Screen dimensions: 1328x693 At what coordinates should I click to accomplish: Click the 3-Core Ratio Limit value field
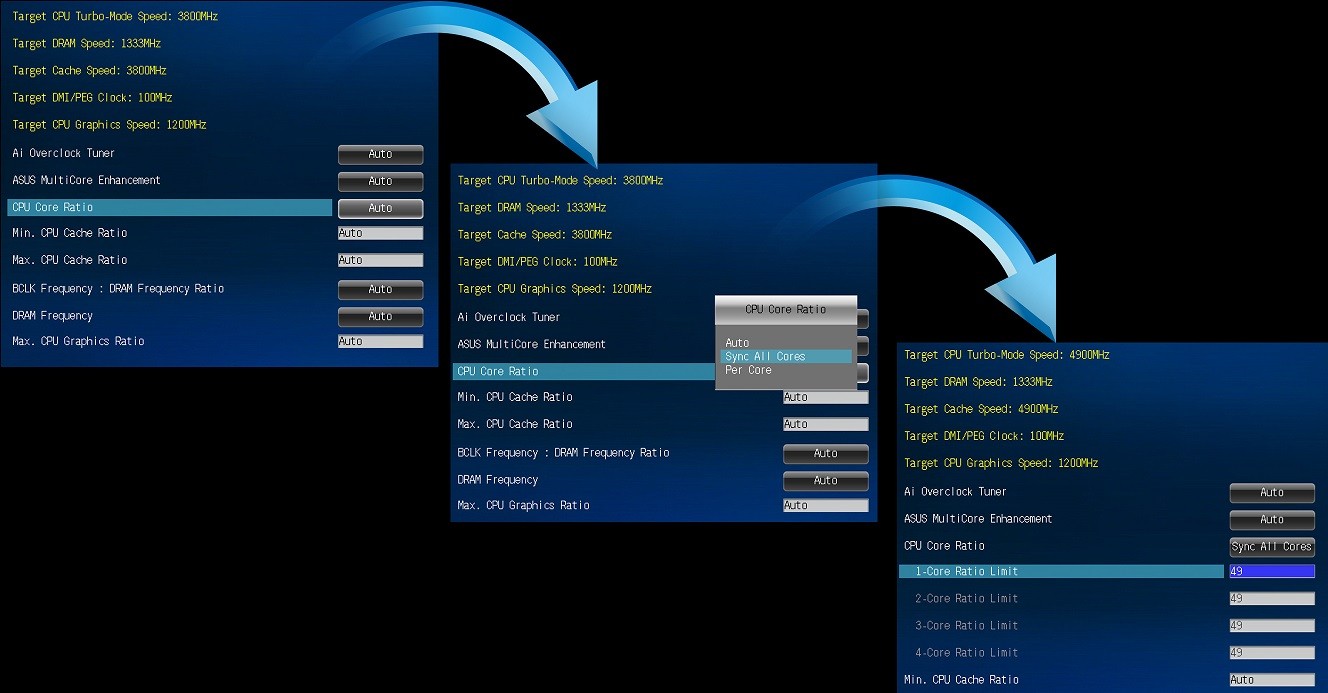[1272, 625]
